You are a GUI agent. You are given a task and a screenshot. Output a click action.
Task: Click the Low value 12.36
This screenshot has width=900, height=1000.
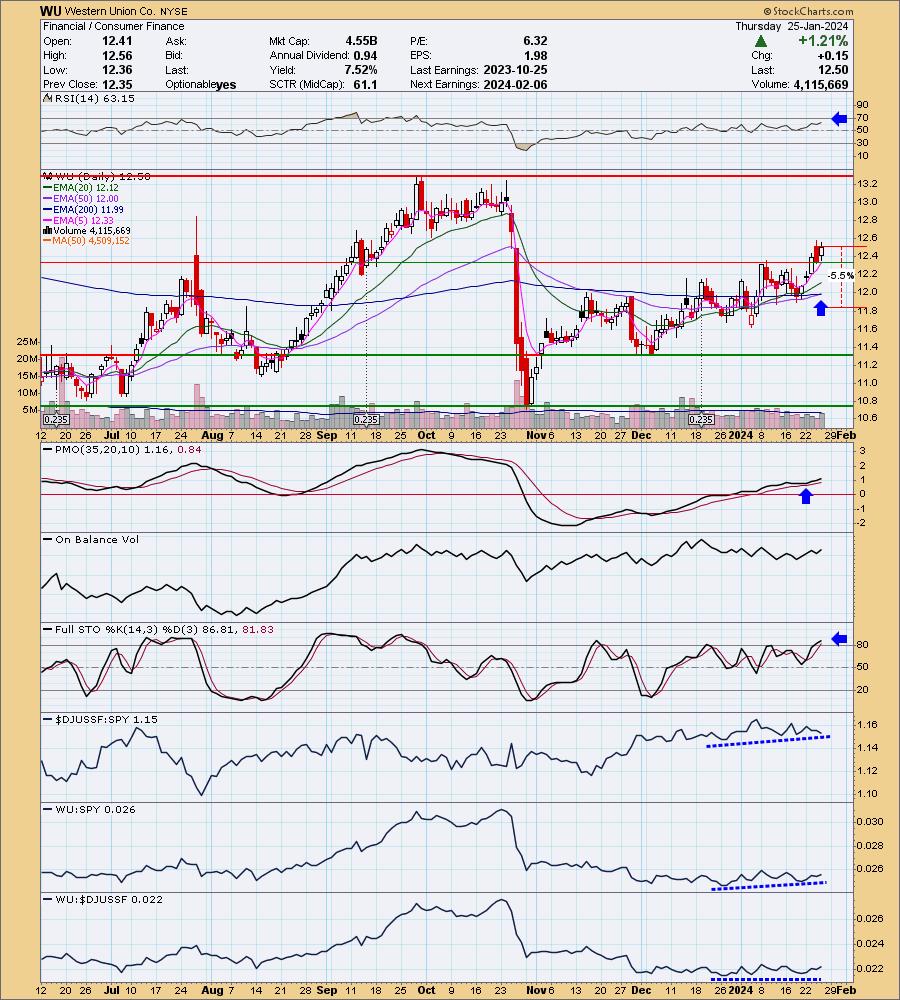pyautogui.click(x=117, y=70)
